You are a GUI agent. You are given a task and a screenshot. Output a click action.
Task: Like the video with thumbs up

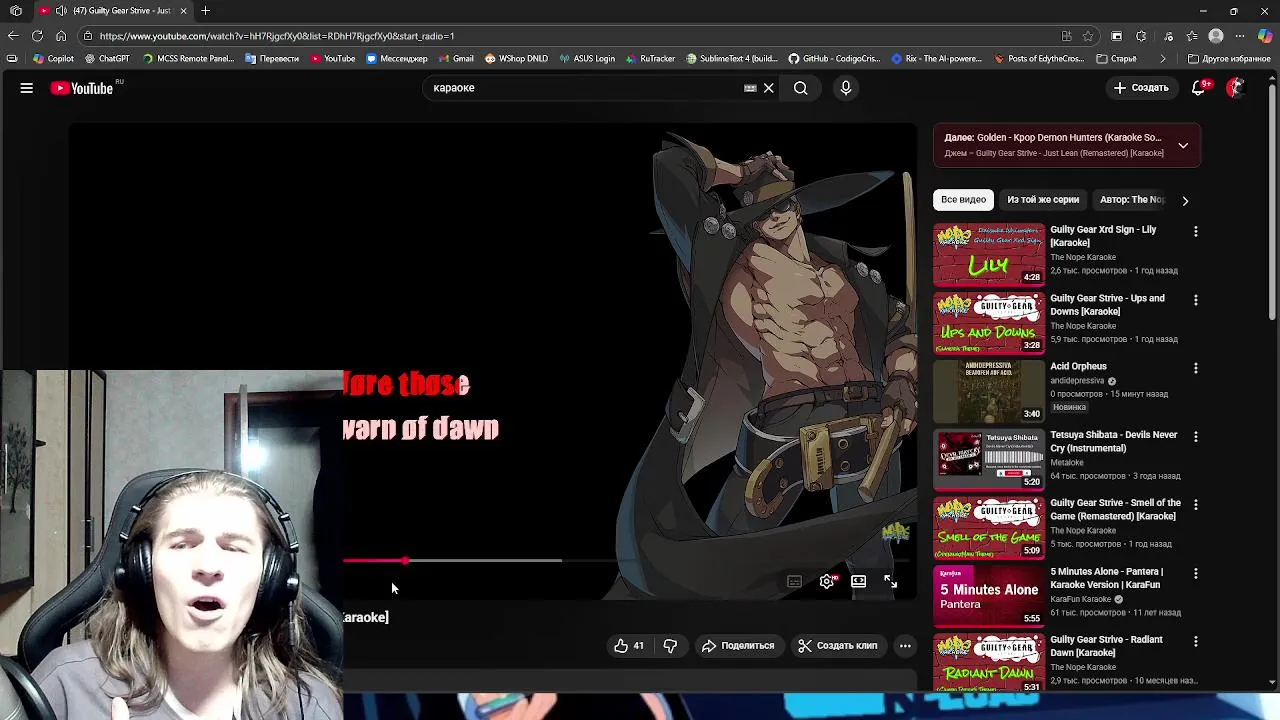(x=629, y=646)
